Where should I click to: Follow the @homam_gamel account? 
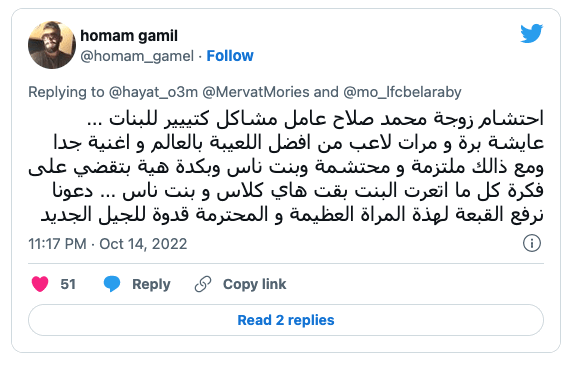point(230,56)
